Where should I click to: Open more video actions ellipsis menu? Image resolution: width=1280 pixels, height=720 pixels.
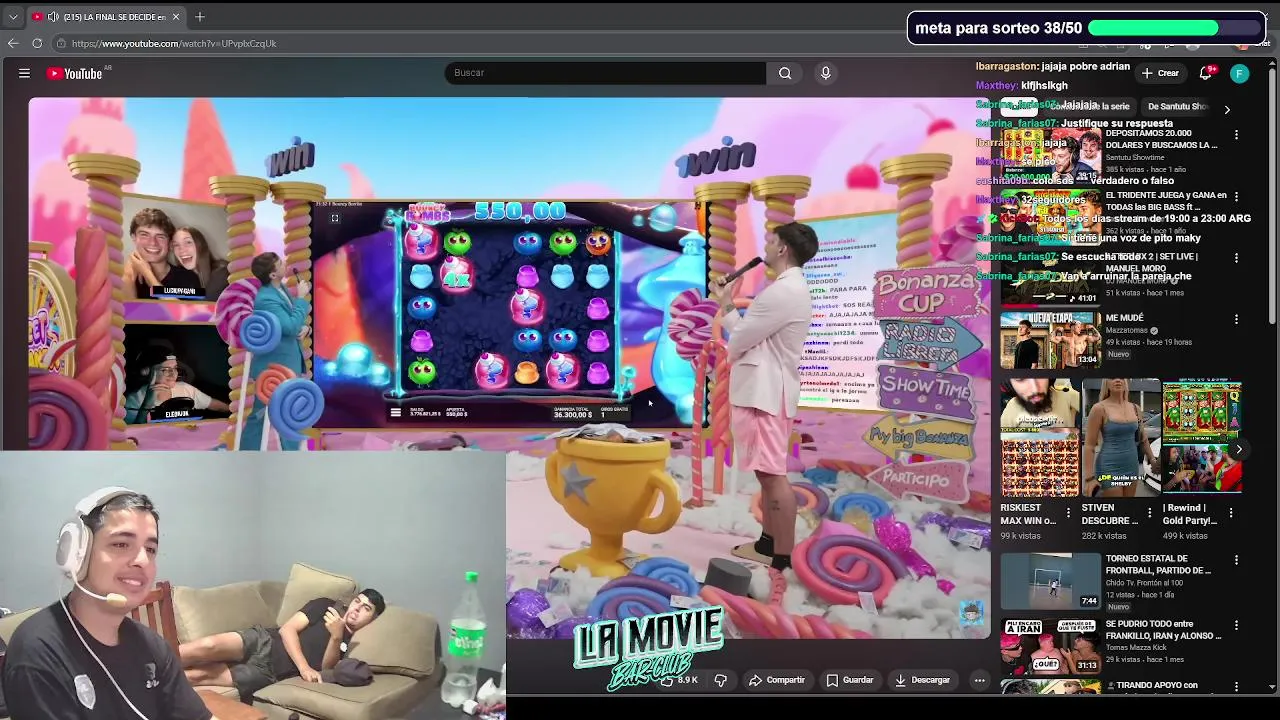(x=980, y=680)
